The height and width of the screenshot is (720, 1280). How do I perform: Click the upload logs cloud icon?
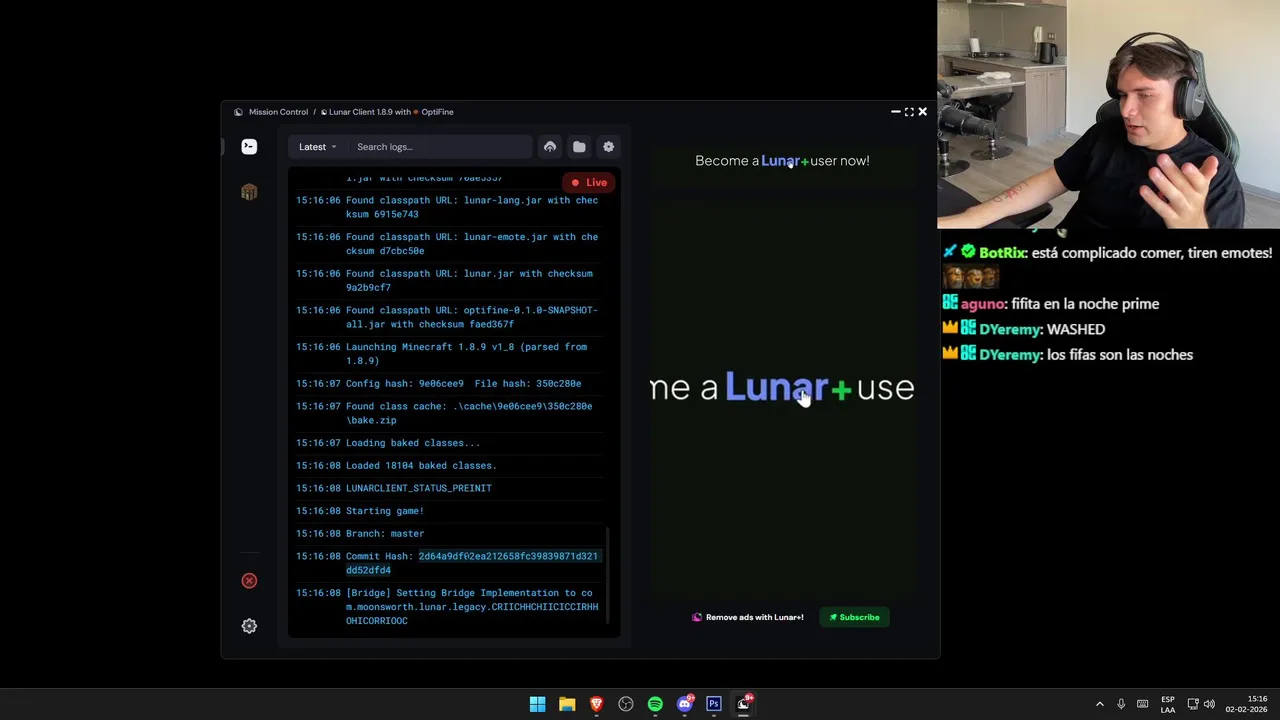(x=550, y=147)
